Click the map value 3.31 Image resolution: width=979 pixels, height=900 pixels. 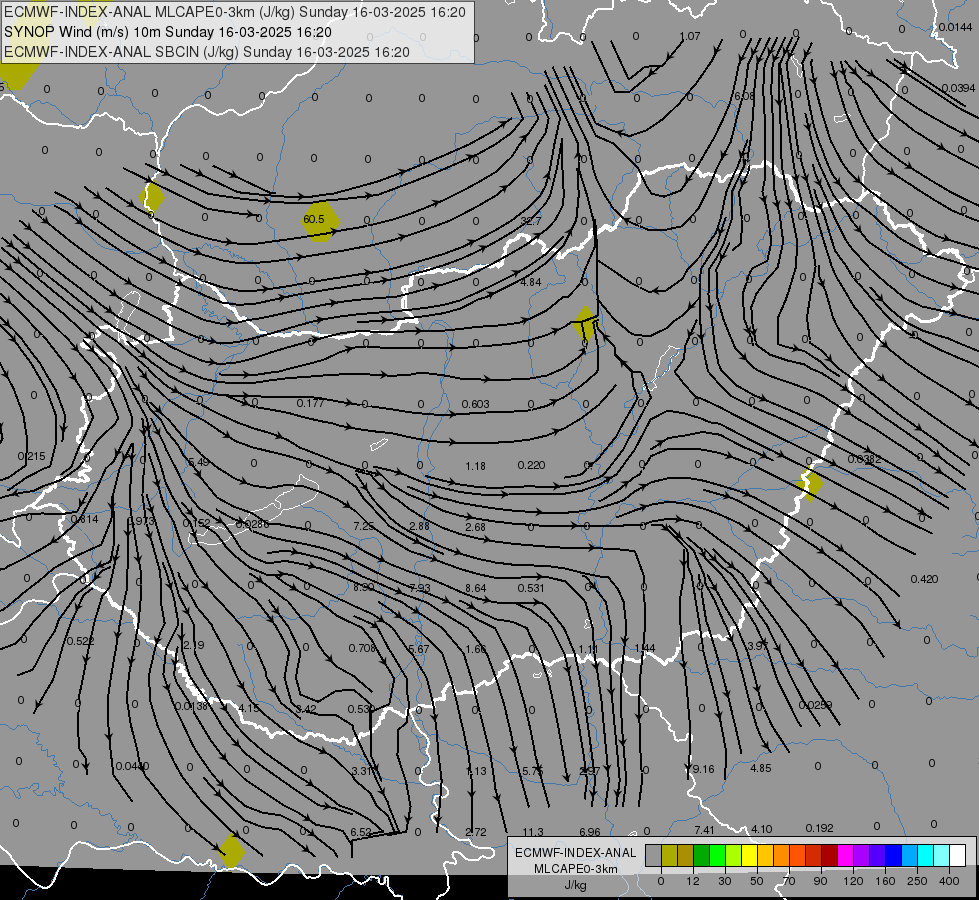[362, 771]
